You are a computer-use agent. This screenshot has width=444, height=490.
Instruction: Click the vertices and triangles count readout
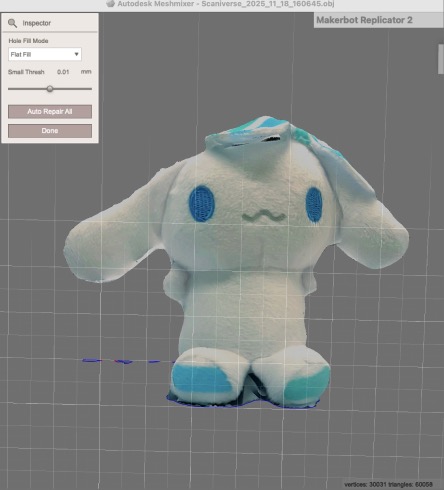tap(388, 484)
